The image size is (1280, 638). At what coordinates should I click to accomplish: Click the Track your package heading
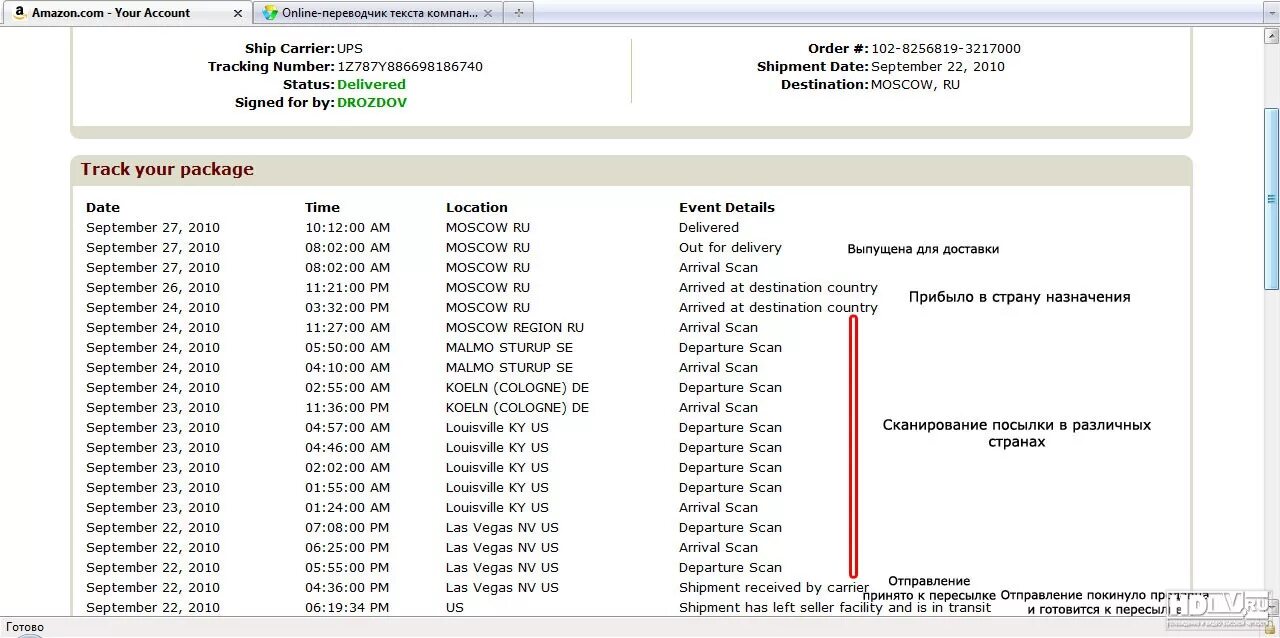pos(167,169)
